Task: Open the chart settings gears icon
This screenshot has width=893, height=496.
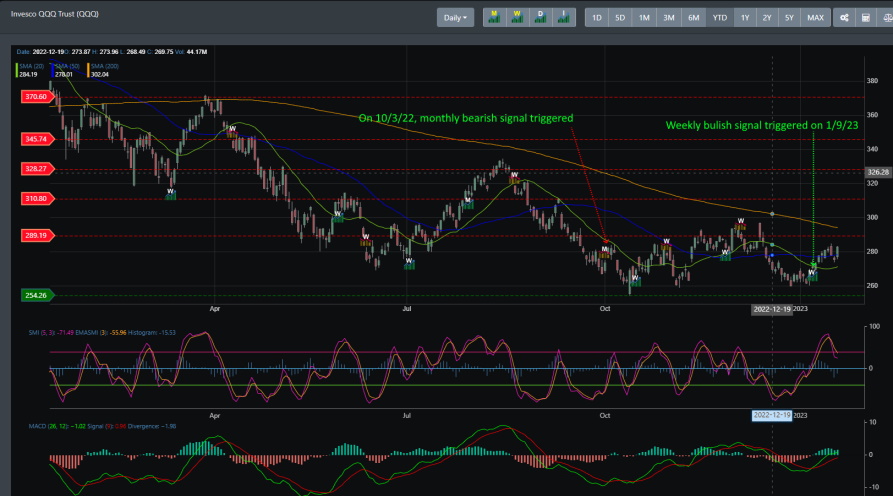Action: (x=844, y=18)
